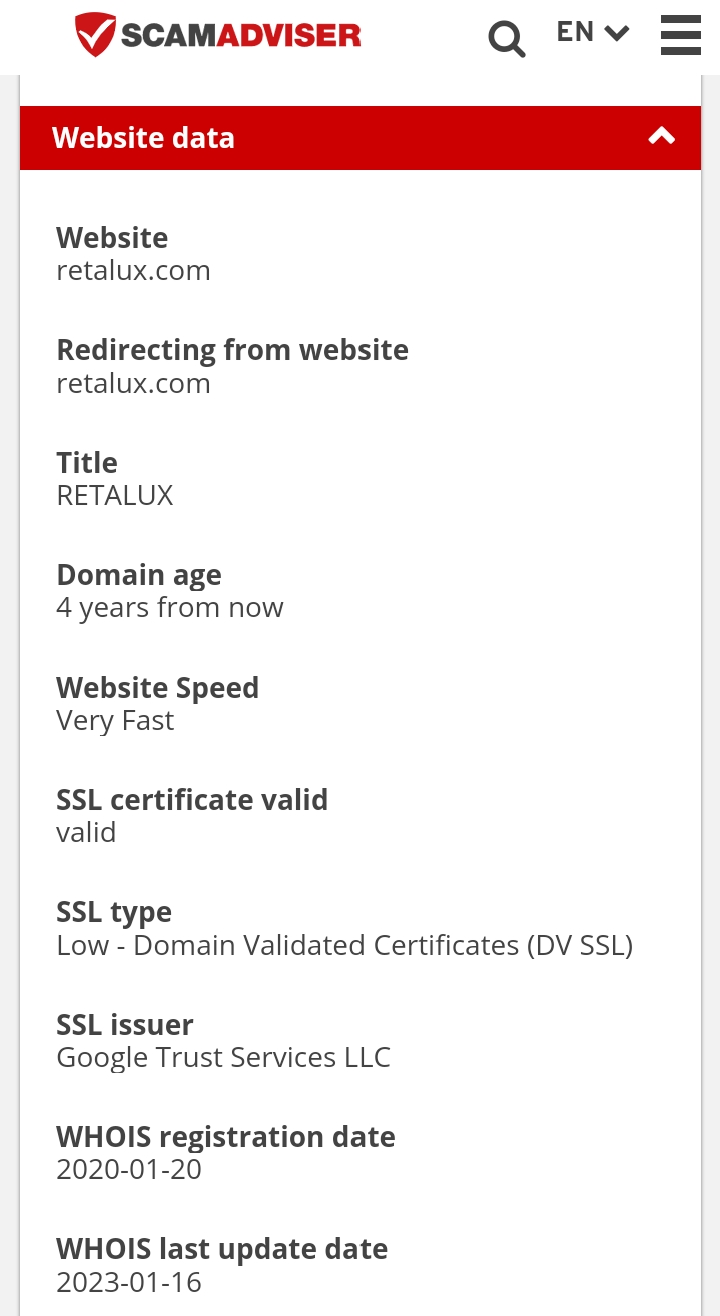Open the hamburger menu icon

(x=681, y=35)
